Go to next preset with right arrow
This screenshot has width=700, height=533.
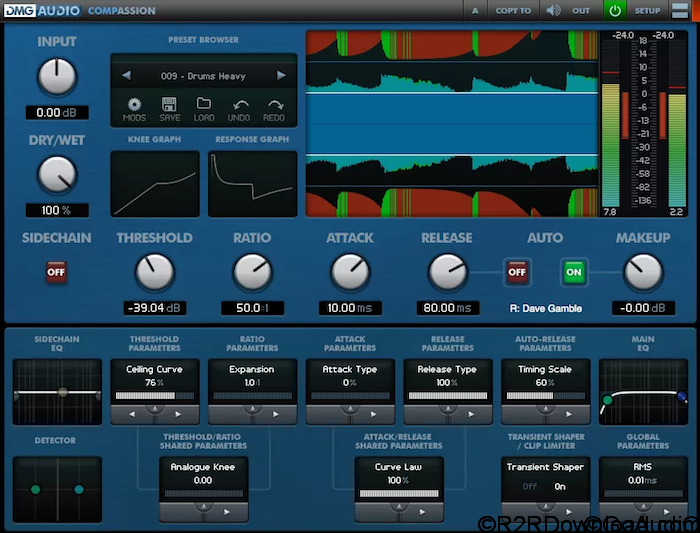(x=281, y=75)
